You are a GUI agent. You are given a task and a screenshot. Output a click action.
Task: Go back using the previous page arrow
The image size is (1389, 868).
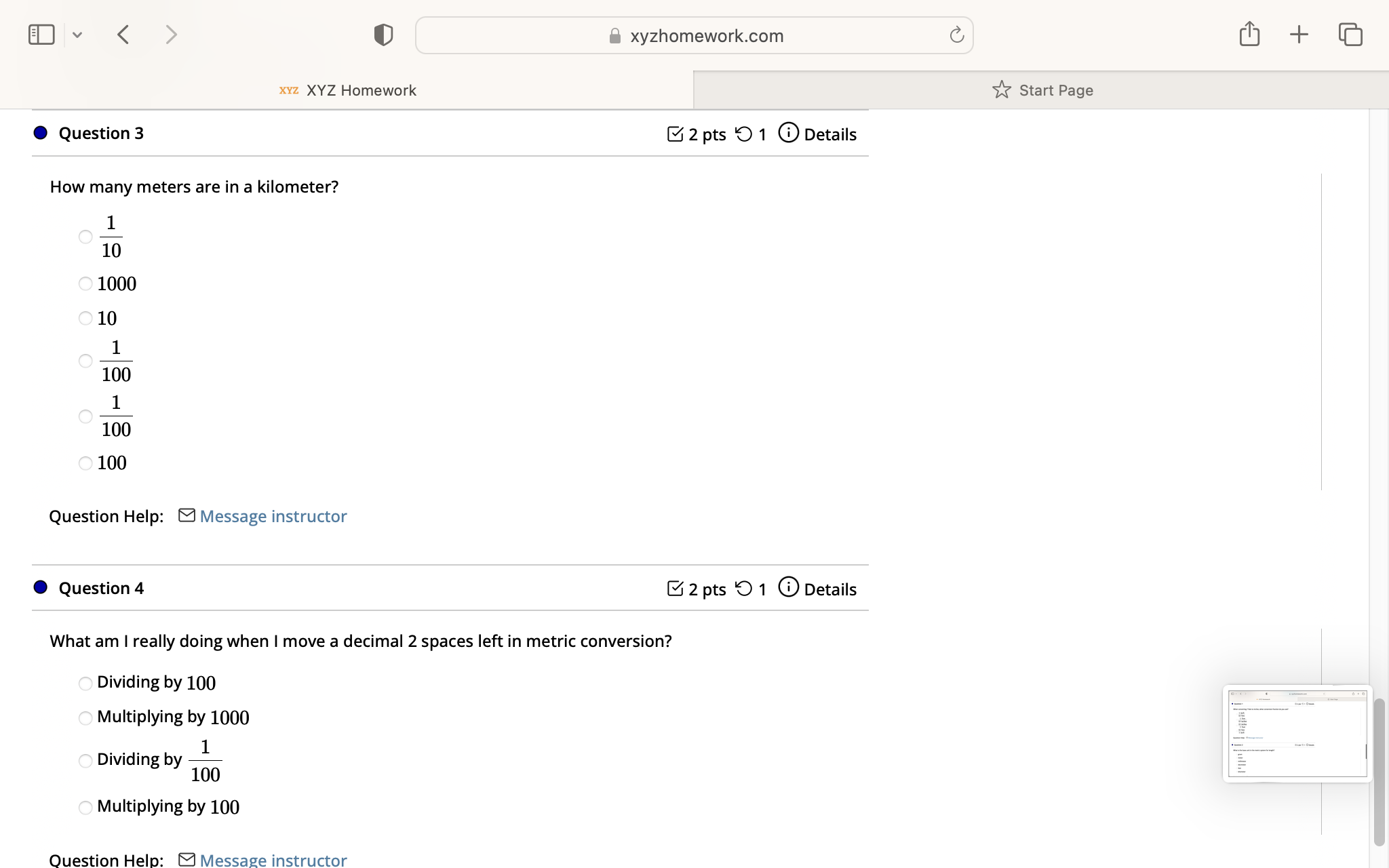(x=122, y=34)
